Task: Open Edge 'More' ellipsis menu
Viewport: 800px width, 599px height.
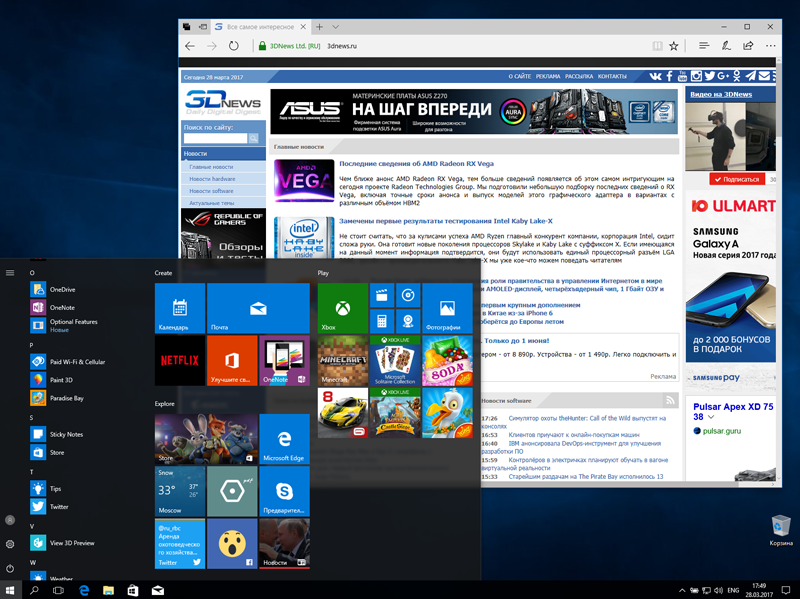Action: click(770, 46)
